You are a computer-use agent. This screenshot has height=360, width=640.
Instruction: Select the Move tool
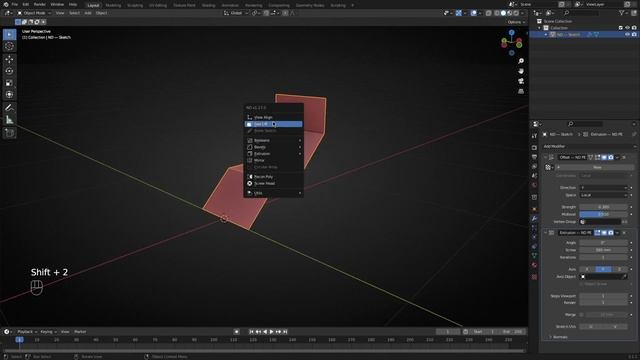click(9, 60)
